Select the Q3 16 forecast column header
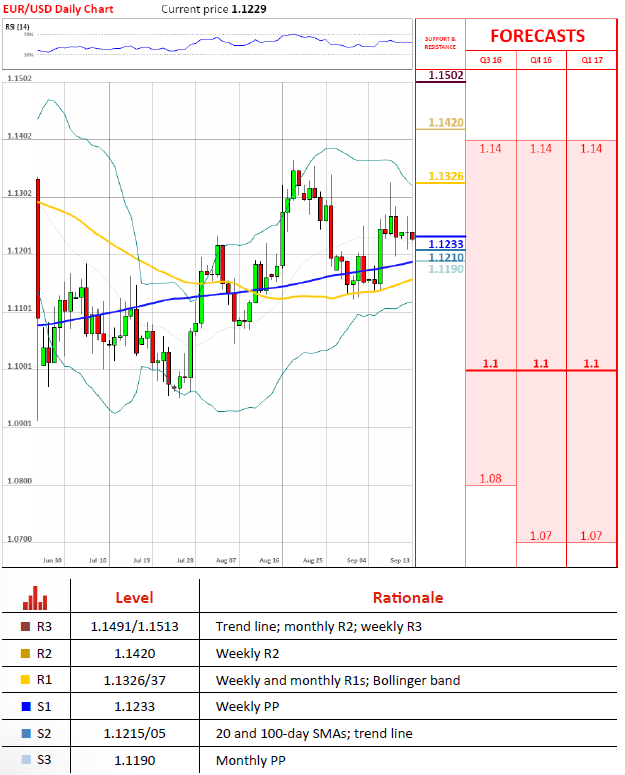625x775 pixels. point(490,61)
